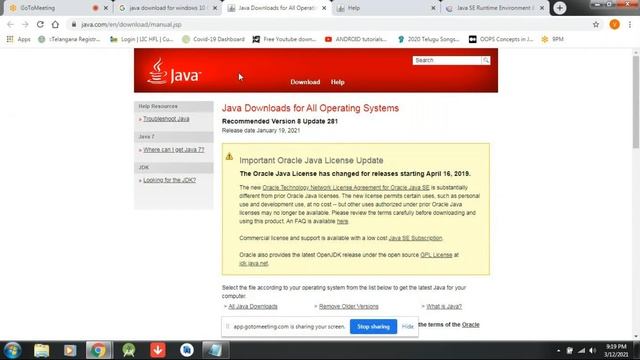The image size is (640, 360).
Task: Open Chrome three-dot menu
Action: 630,24
